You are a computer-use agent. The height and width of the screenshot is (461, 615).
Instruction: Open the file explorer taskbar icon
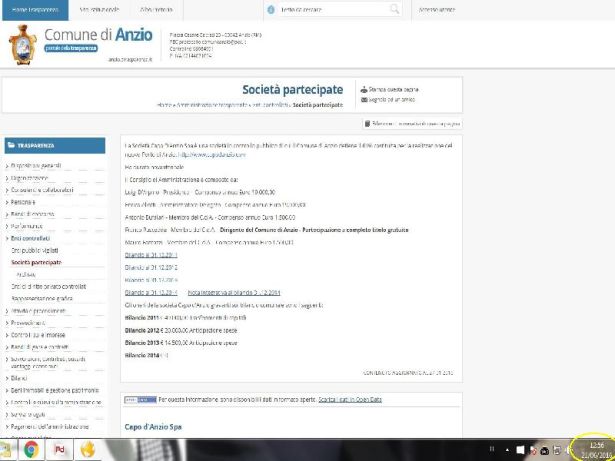point(5,450)
